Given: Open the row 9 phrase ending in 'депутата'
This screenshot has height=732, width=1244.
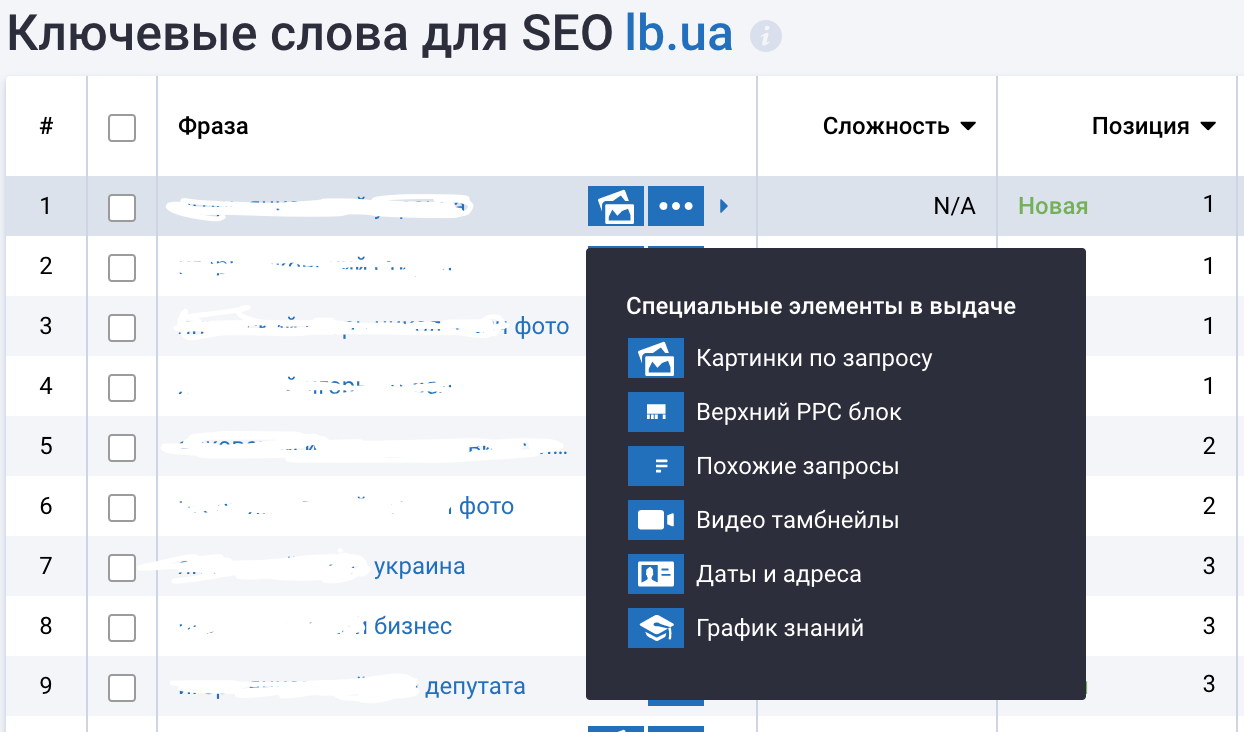Looking at the screenshot, I should [x=351, y=686].
